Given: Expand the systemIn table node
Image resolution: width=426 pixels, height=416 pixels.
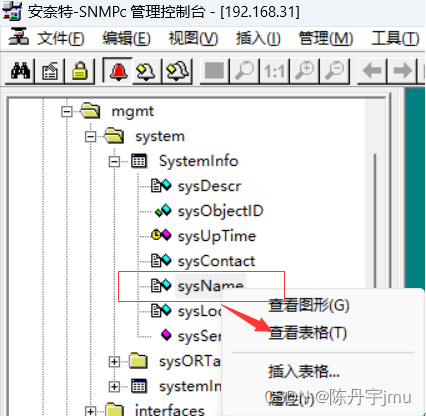Looking at the screenshot, I should (x=114, y=387).
